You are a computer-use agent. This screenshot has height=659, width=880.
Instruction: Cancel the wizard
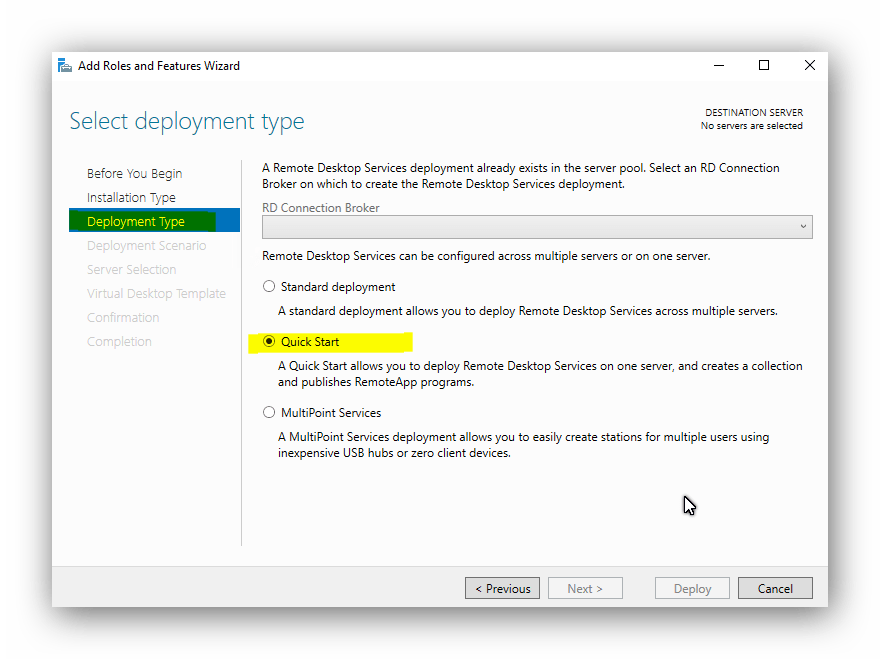pyautogui.click(x=775, y=588)
